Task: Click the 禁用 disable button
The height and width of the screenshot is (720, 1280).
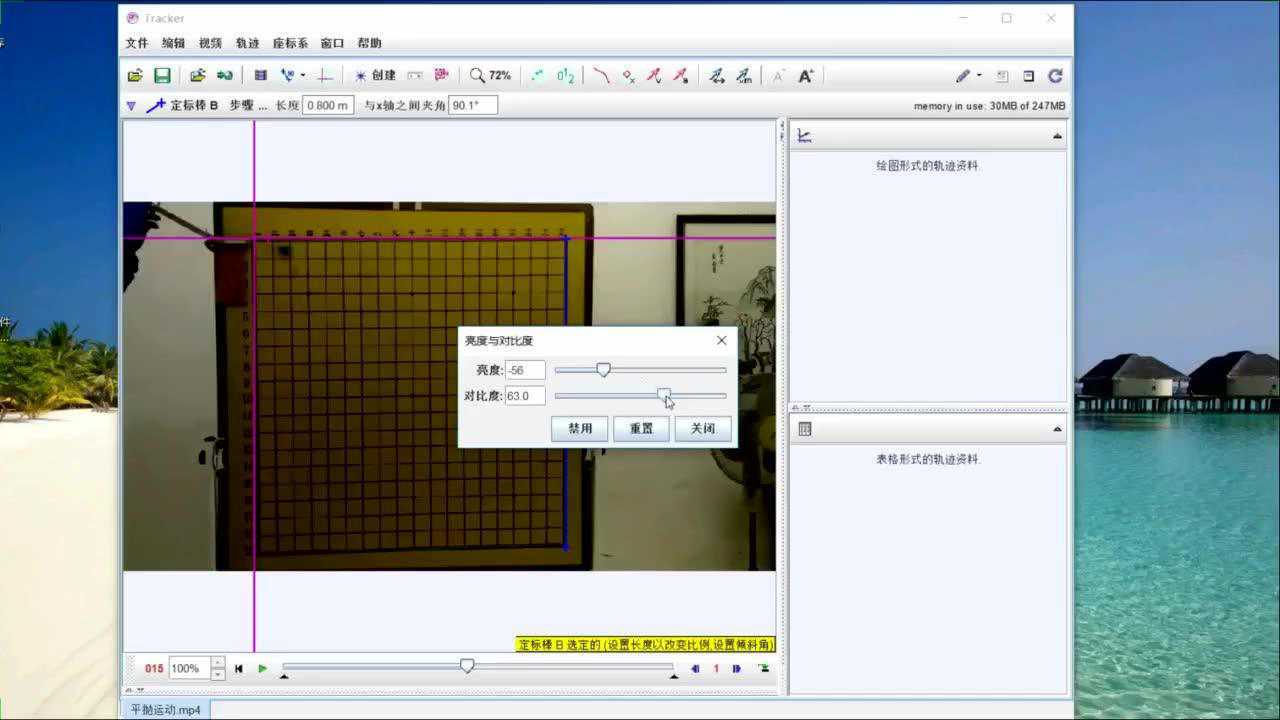Action: [580, 428]
